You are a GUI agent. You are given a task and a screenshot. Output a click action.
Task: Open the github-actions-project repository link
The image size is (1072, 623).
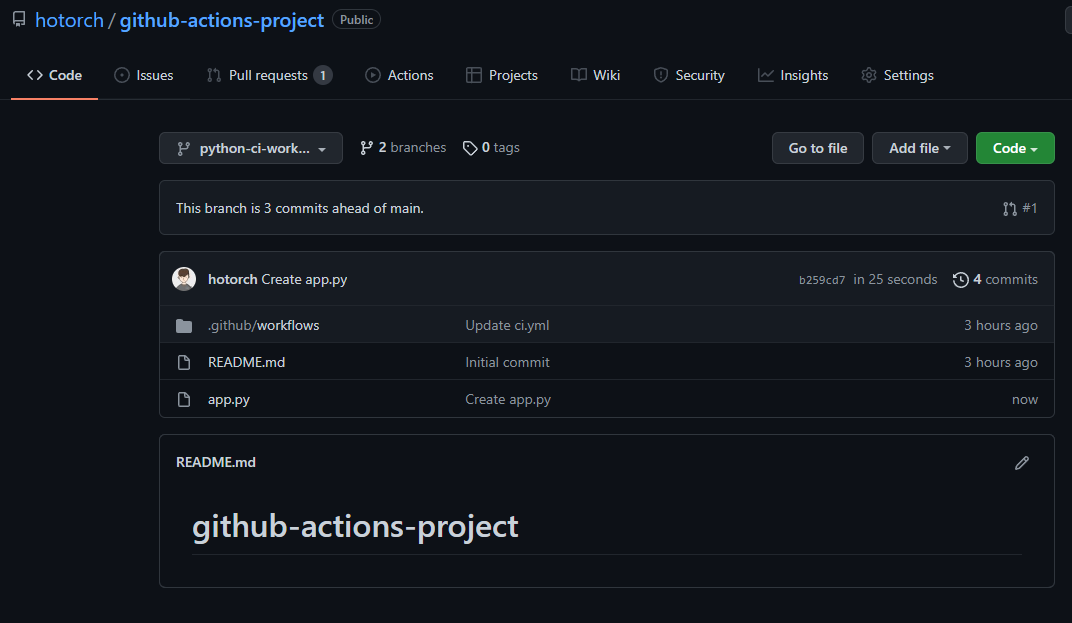point(222,21)
